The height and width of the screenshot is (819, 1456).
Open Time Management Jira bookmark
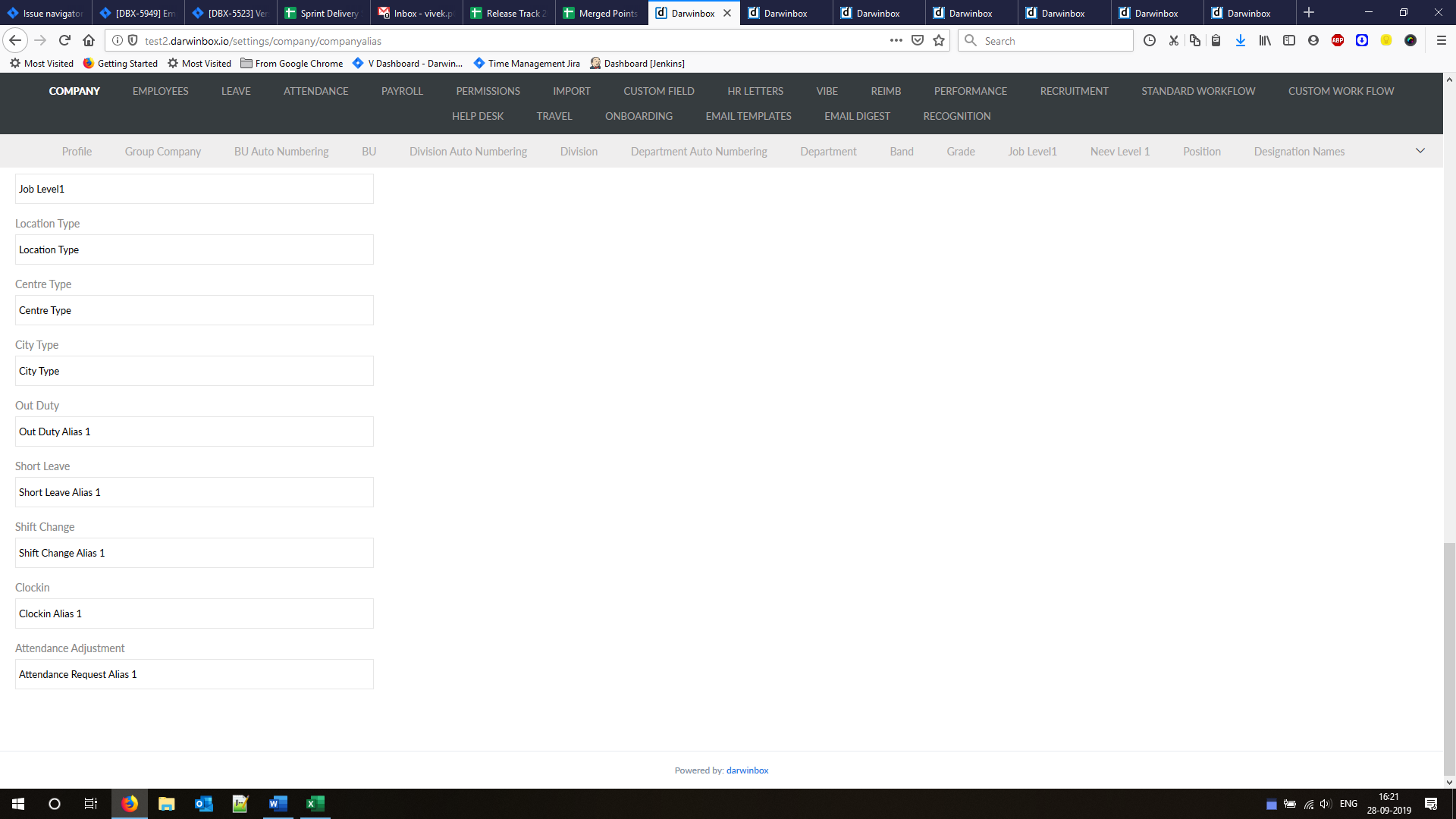tap(533, 64)
